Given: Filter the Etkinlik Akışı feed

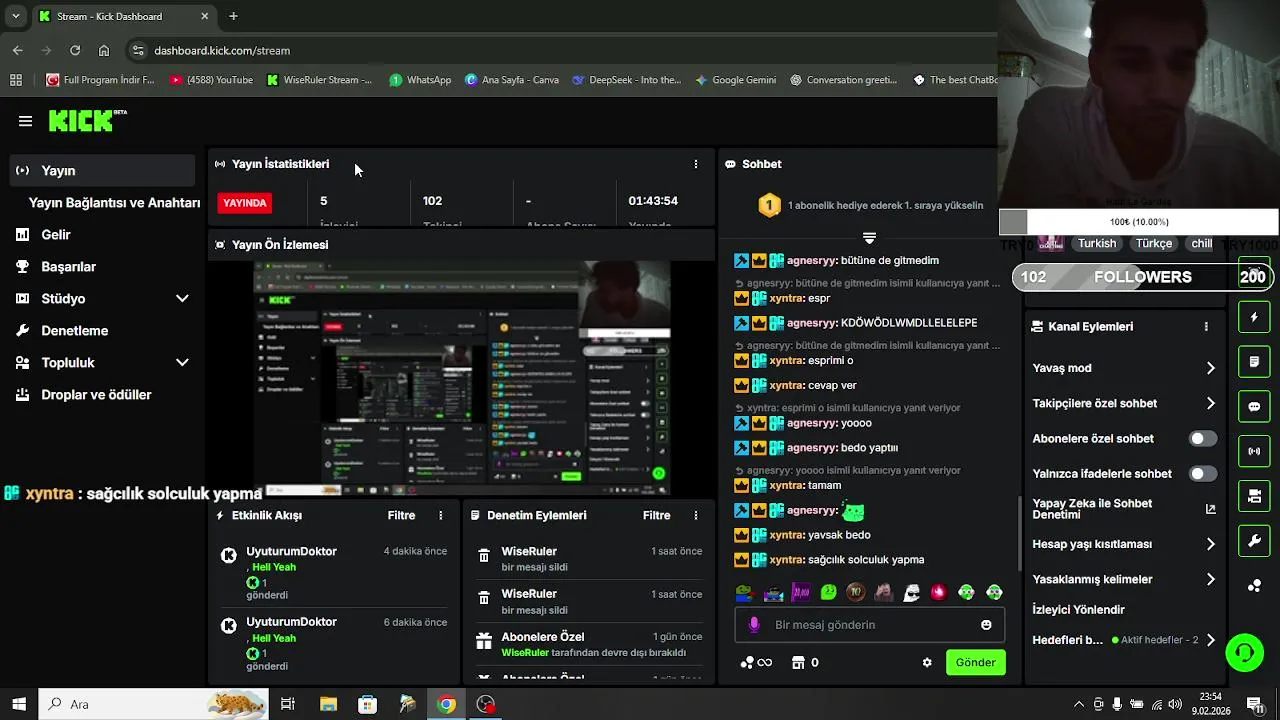Looking at the screenshot, I should coord(401,515).
